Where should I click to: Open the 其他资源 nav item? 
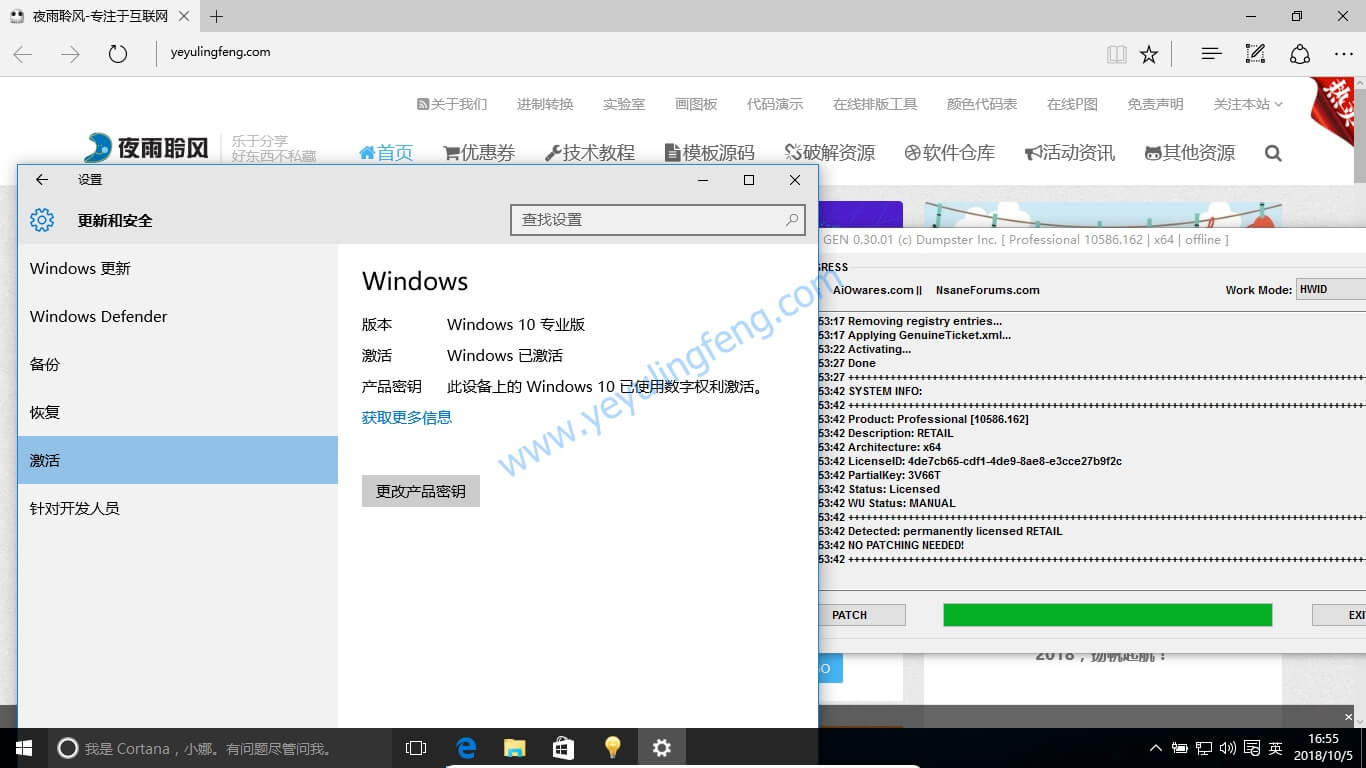(1190, 153)
